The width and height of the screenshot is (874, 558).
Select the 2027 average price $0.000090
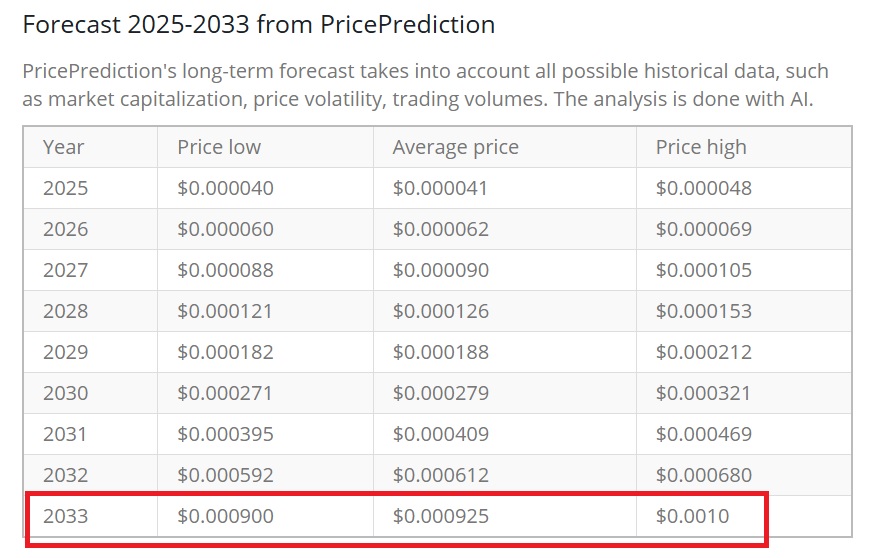click(x=441, y=270)
